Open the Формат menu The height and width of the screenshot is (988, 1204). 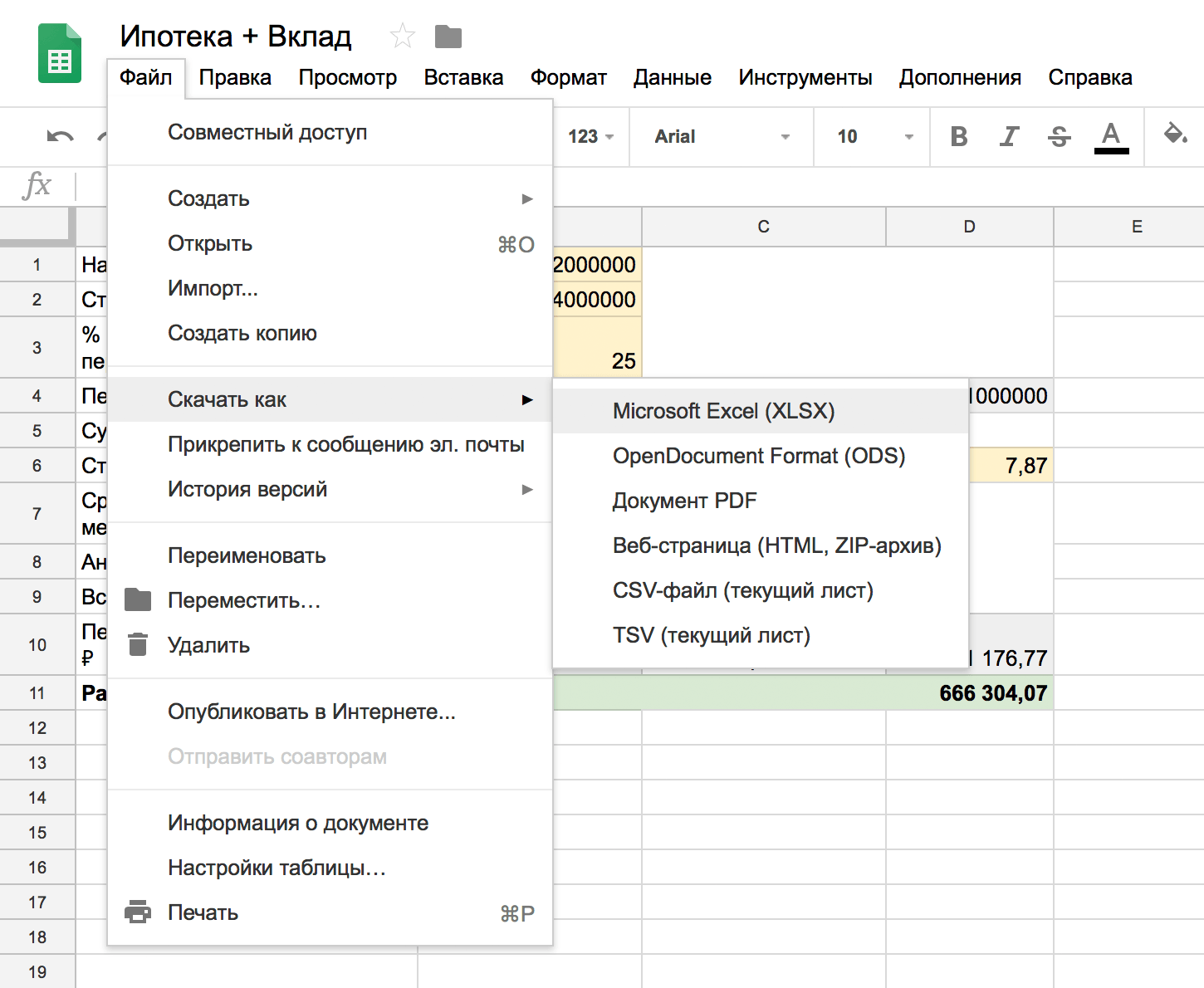coord(569,77)
